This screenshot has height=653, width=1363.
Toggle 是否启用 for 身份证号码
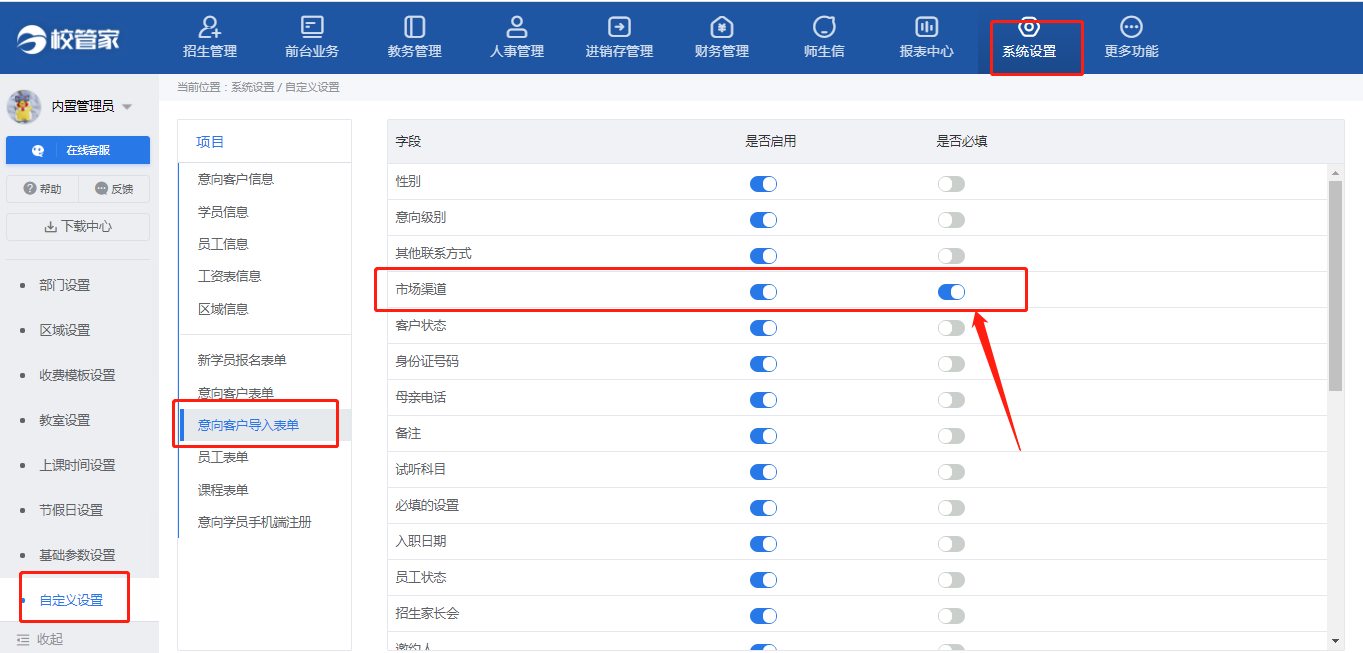click(763, 364)
